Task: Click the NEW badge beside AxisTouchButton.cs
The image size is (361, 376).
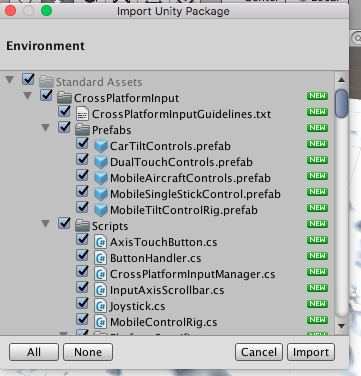Action: (x=317, y=240)
